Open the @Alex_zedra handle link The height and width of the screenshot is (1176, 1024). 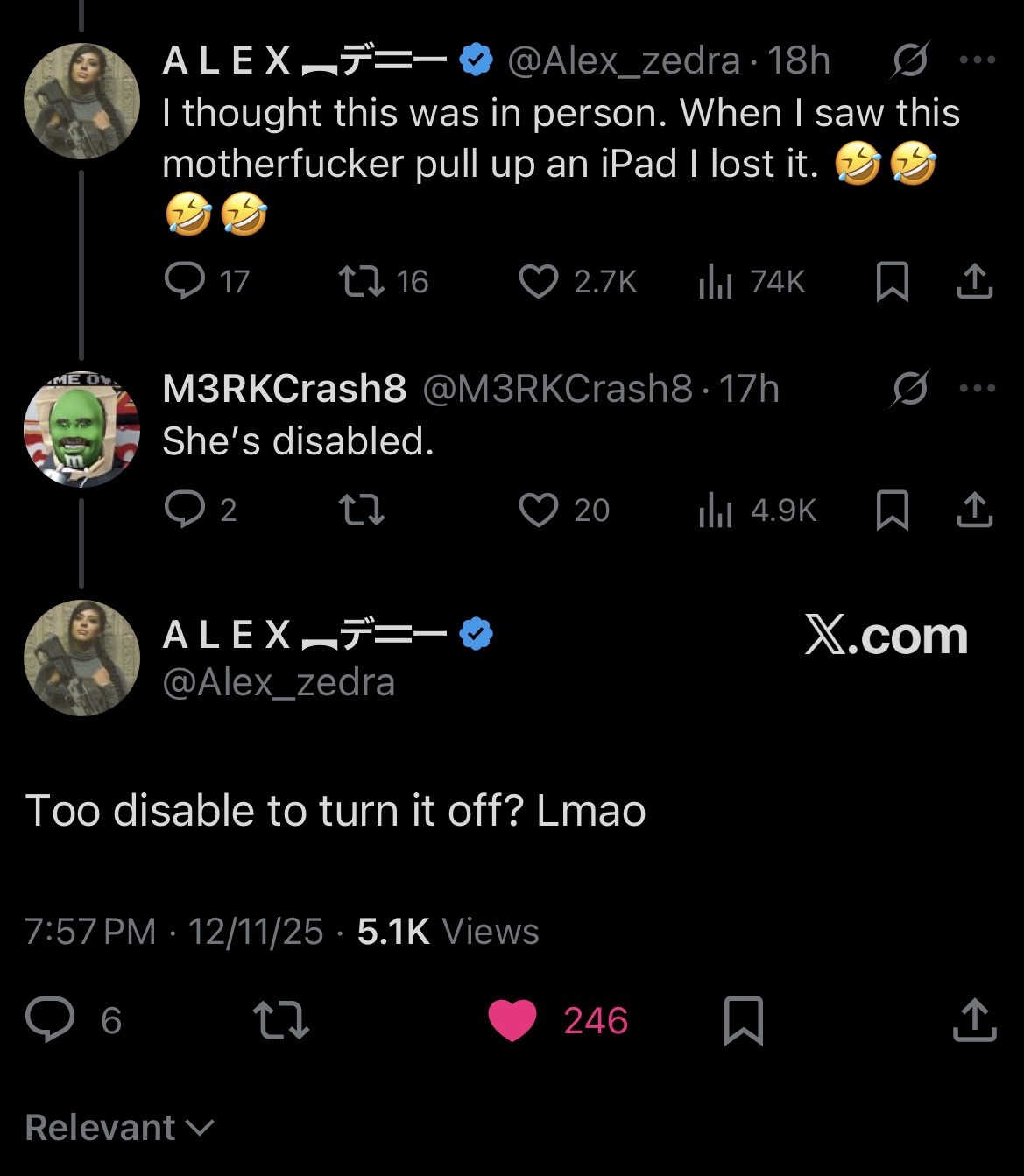click(279, 682)
